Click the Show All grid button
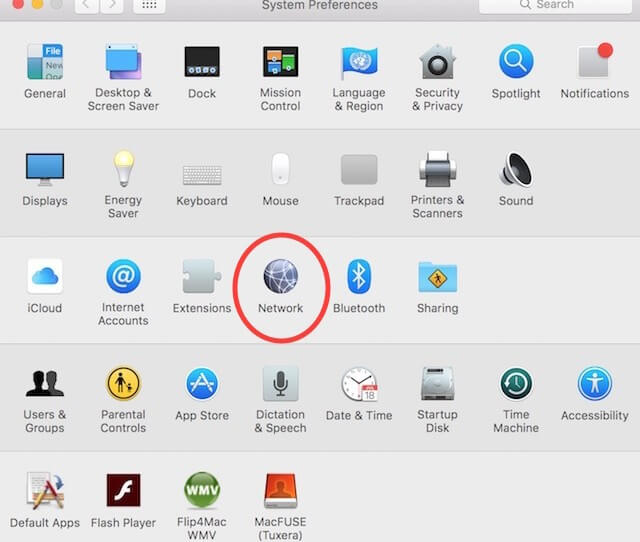This screenshot has width=640, height=542. (x=149, y=5)
